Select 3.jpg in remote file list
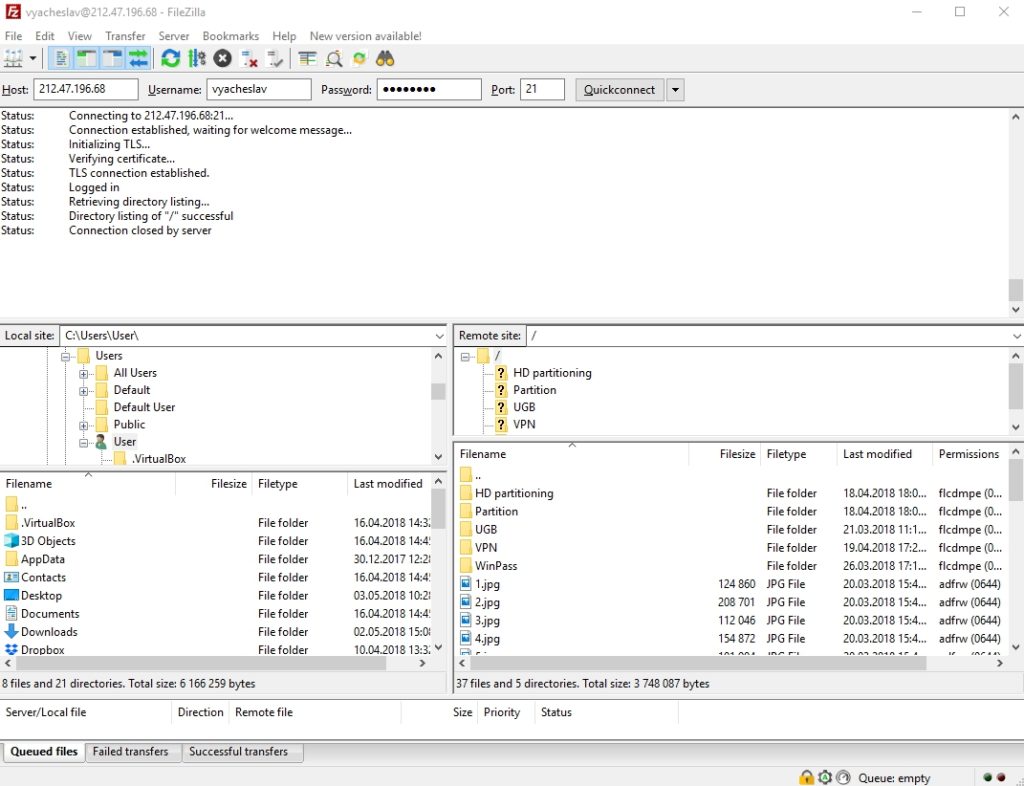Viewport: 1024px width, 786px height. tap(487, 621)
